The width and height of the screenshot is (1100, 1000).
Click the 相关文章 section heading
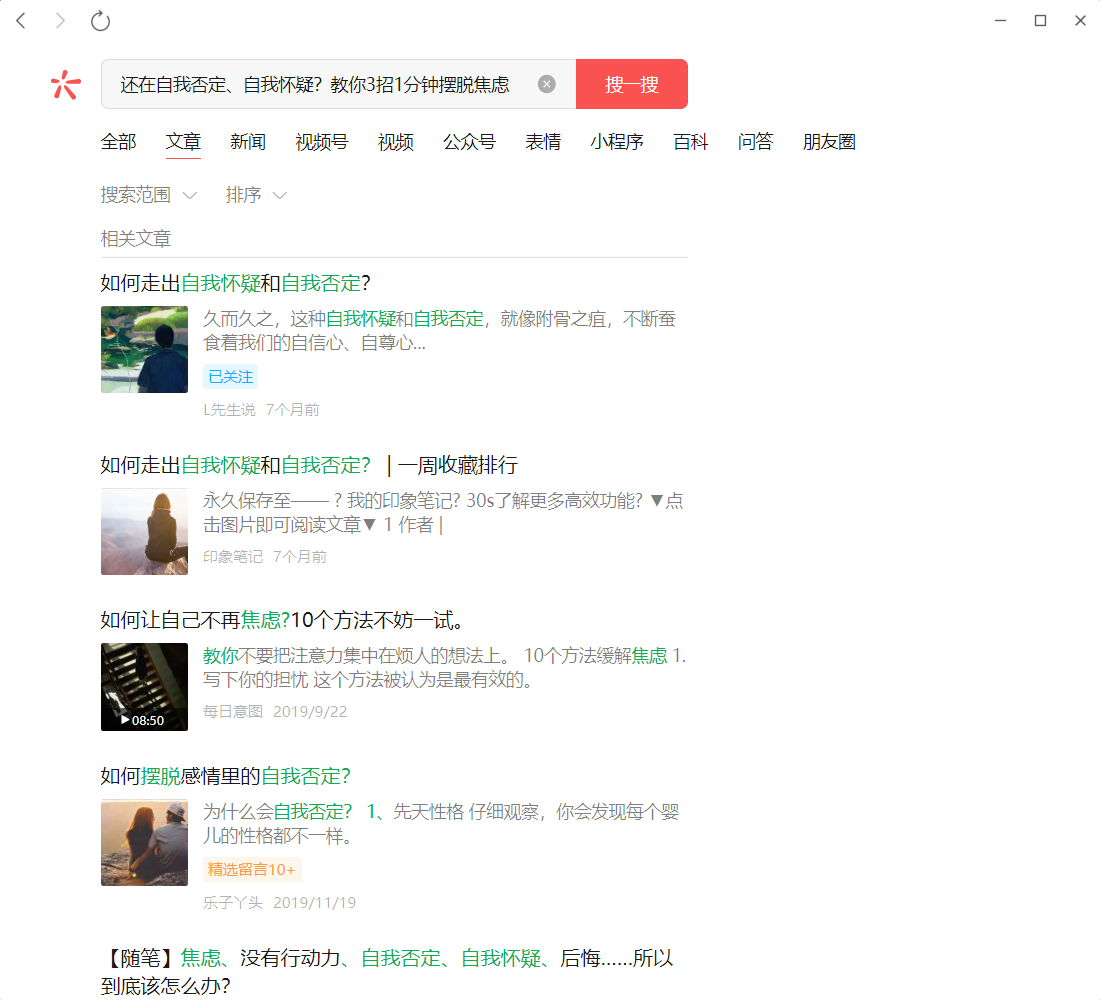coord(136,239)
